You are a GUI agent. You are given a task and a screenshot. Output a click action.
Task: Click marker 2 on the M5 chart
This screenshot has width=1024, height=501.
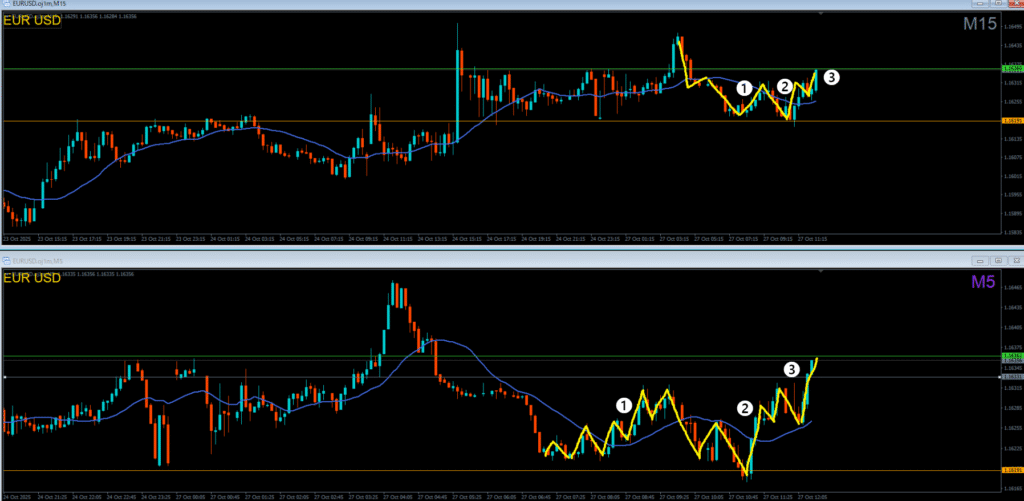coord(744,407)
